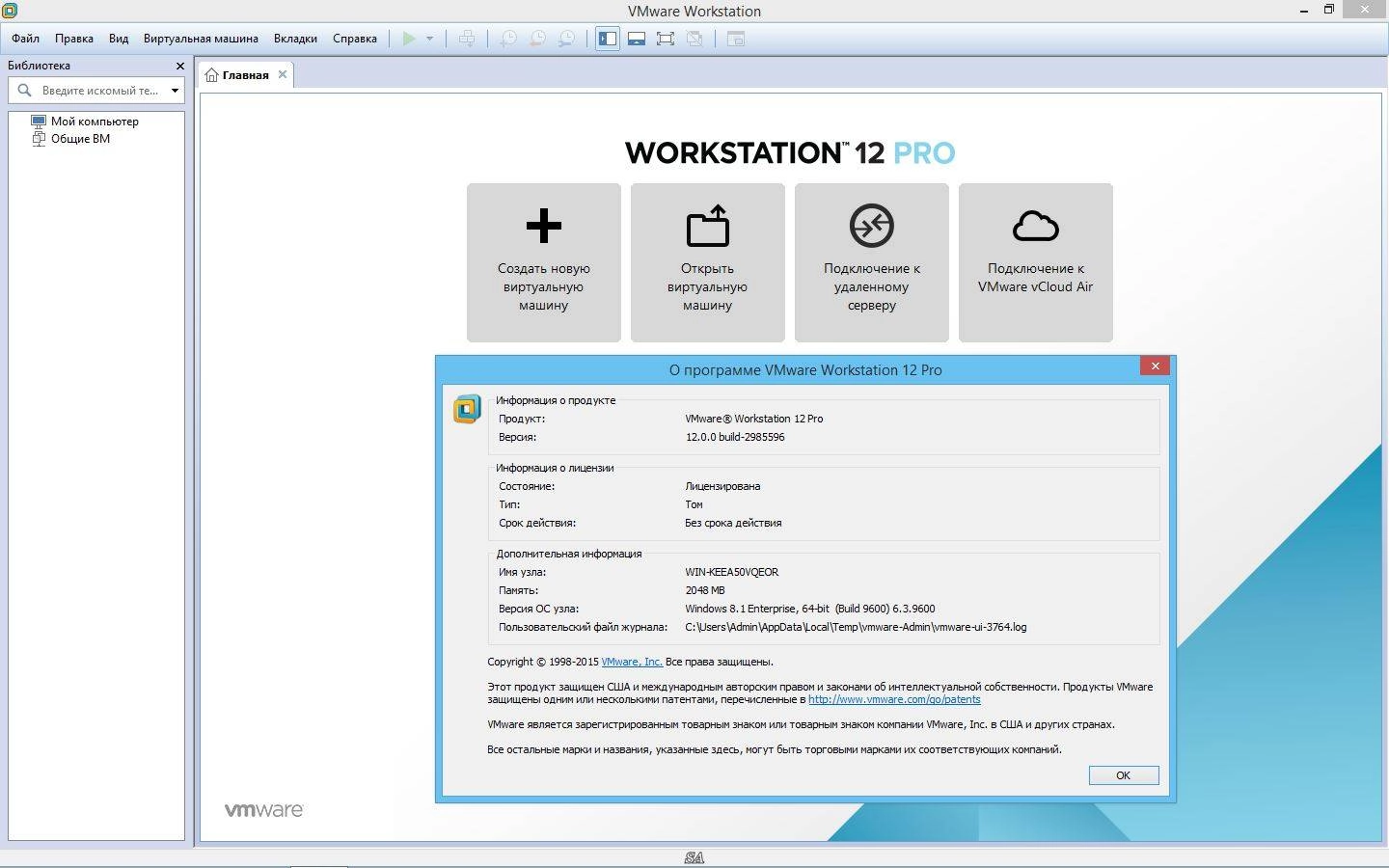Click the memory value 2048 MB
Viewport: 1389px width, 868px height.
(705, 590)
